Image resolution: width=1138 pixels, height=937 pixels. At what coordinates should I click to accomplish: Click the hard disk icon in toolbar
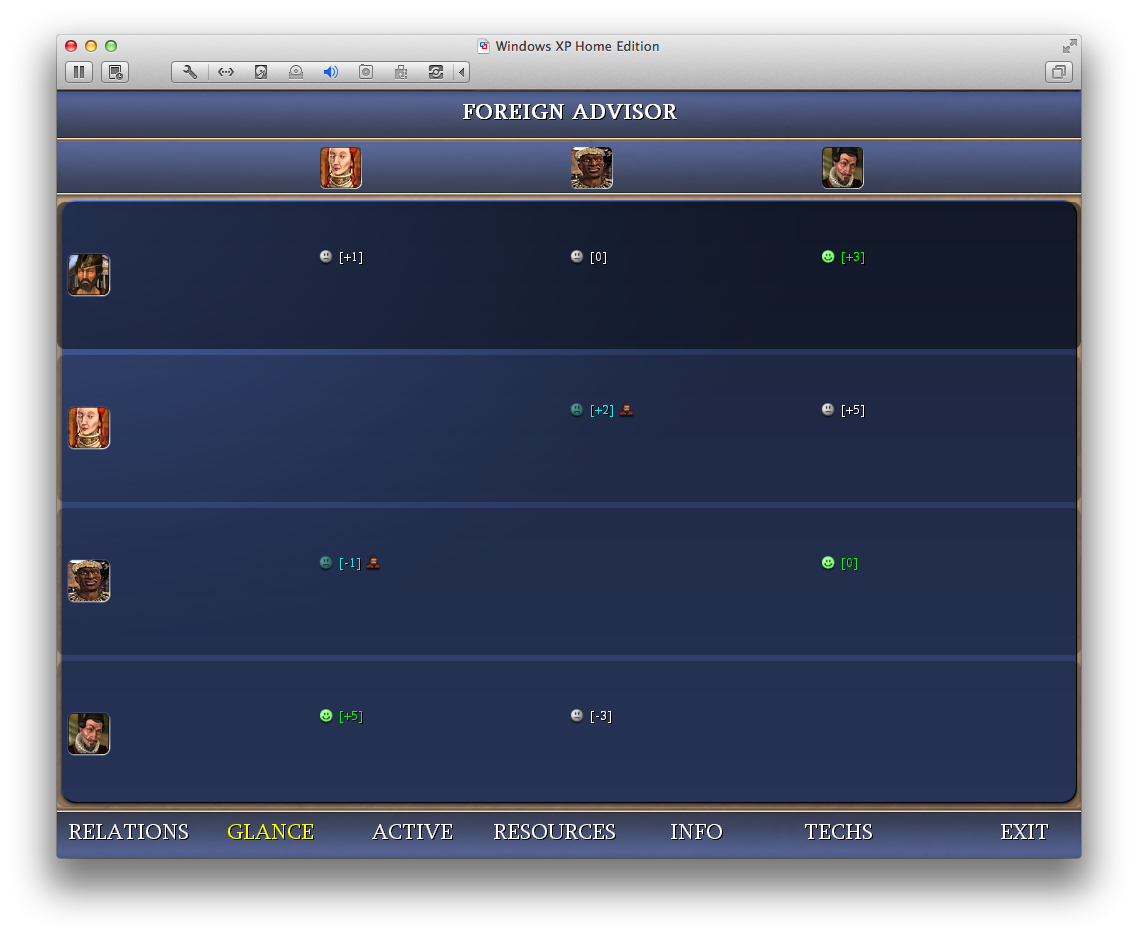point(261,72)
